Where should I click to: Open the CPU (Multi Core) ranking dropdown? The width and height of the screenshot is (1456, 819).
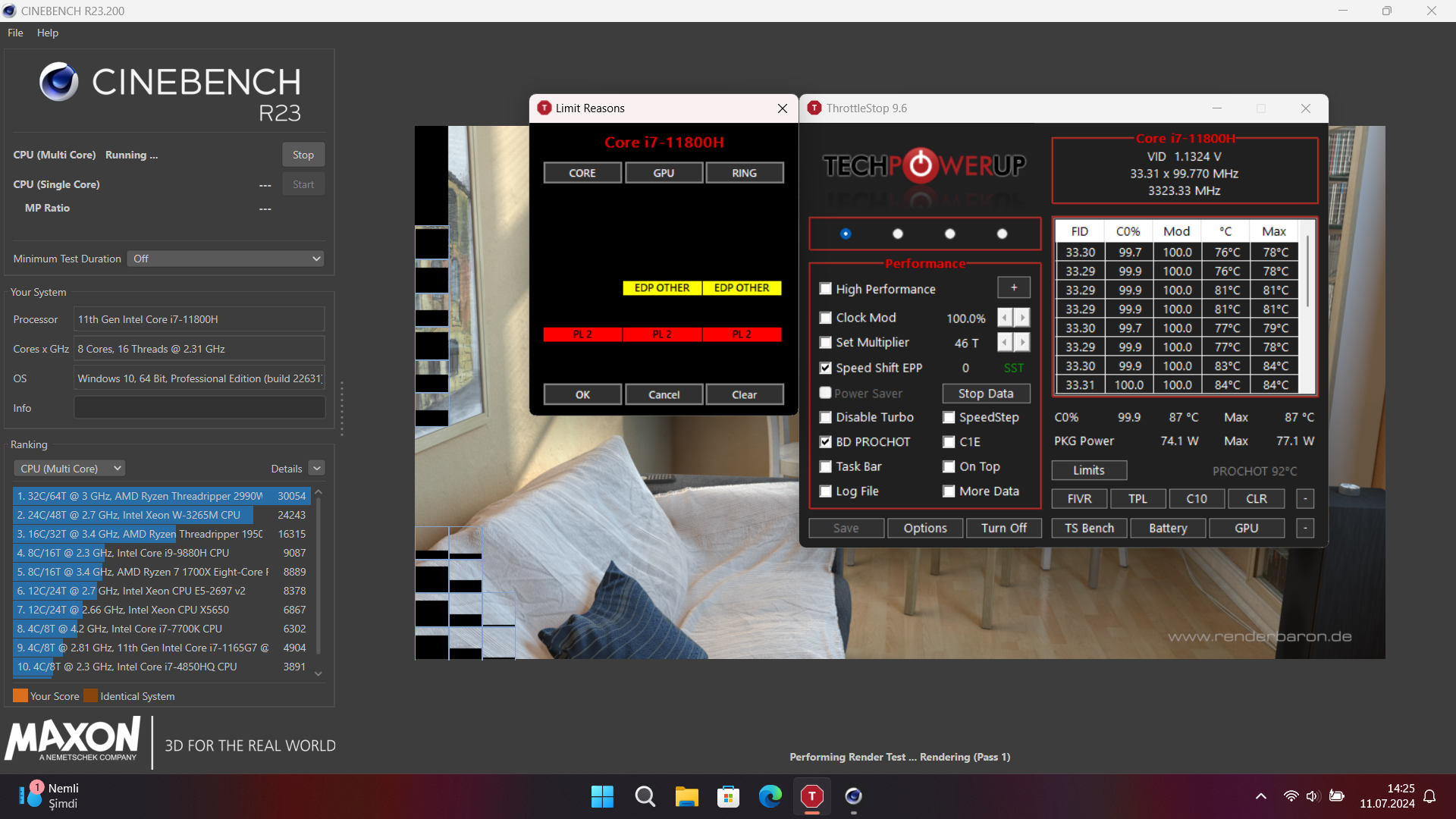pos(69,469)
